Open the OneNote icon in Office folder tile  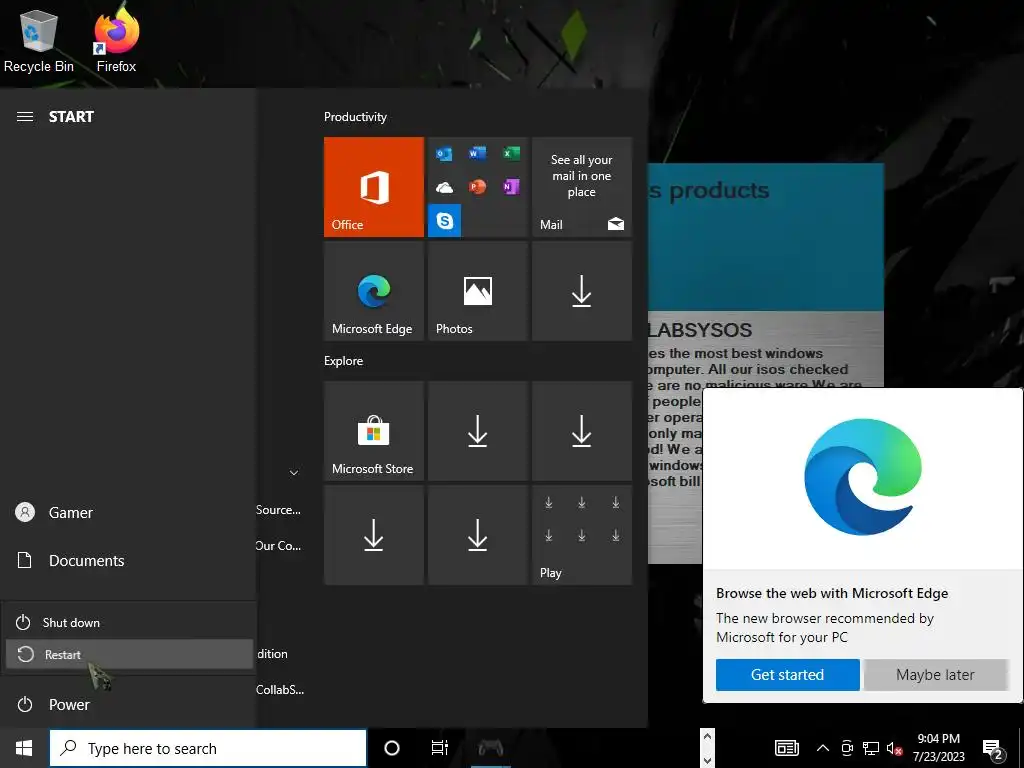pyautogui.click(x=511, y=187)
